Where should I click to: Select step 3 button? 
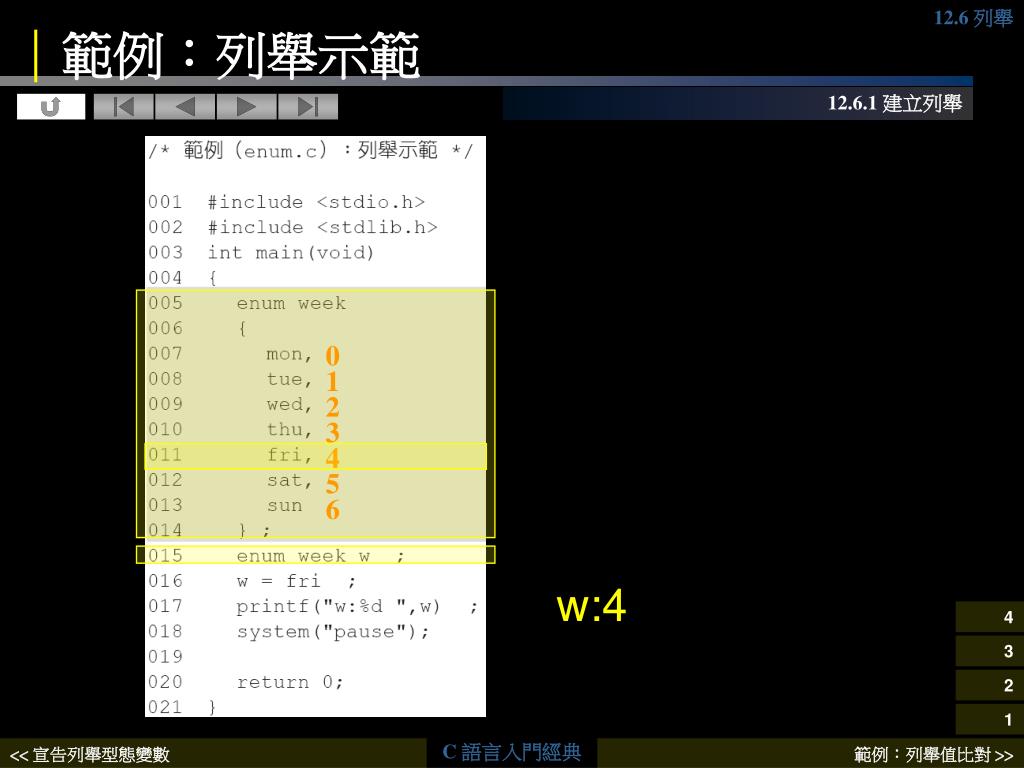(990, 651)
